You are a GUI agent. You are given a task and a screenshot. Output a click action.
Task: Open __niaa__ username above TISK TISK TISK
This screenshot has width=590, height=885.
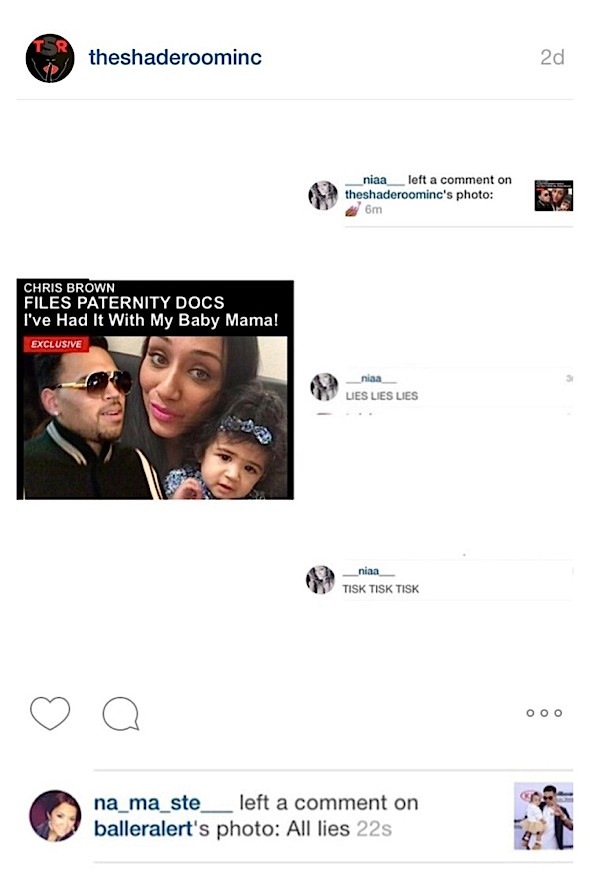point(368,571)
